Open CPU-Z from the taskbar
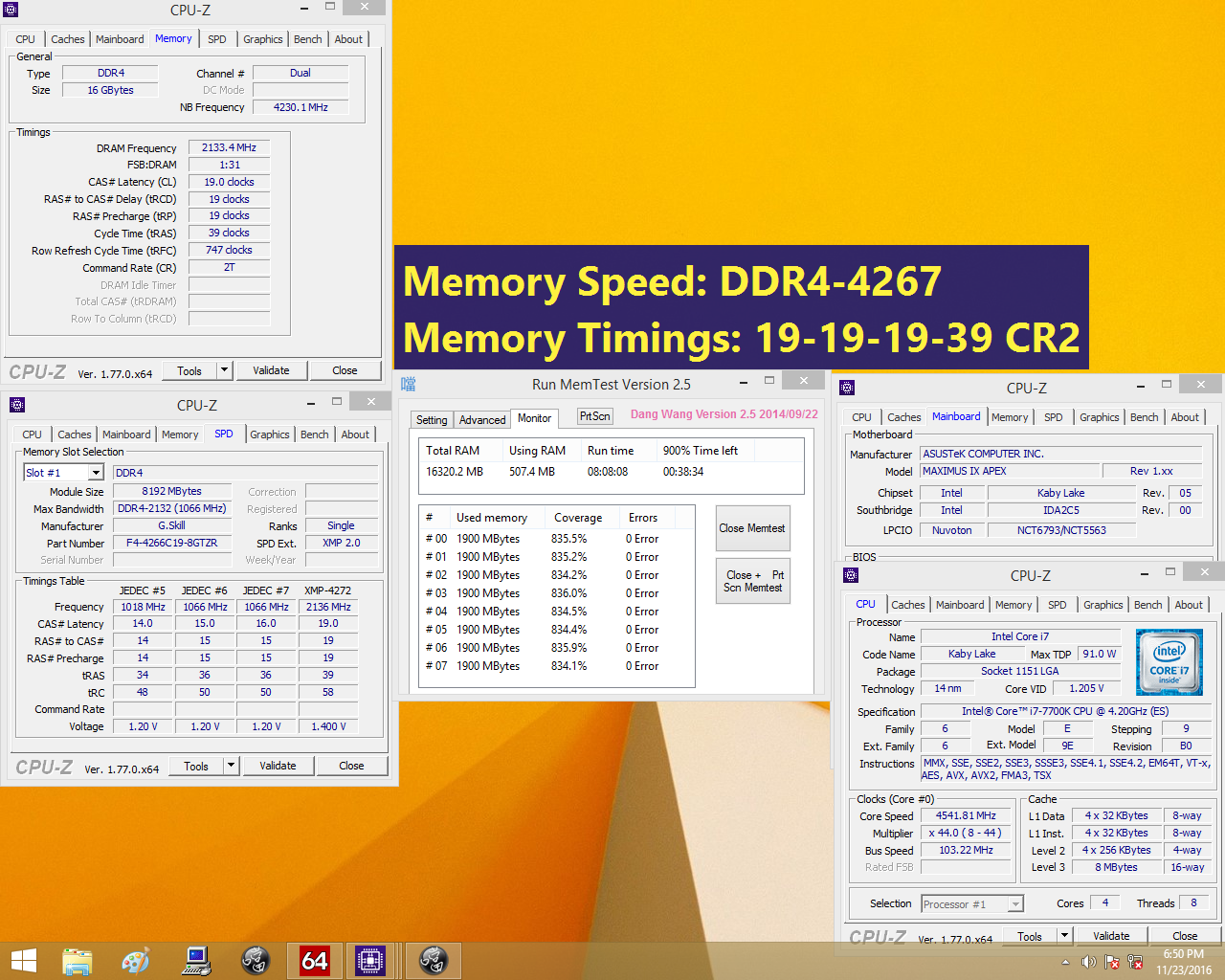The image size is (1225, 980). click(x=372, y=959)
